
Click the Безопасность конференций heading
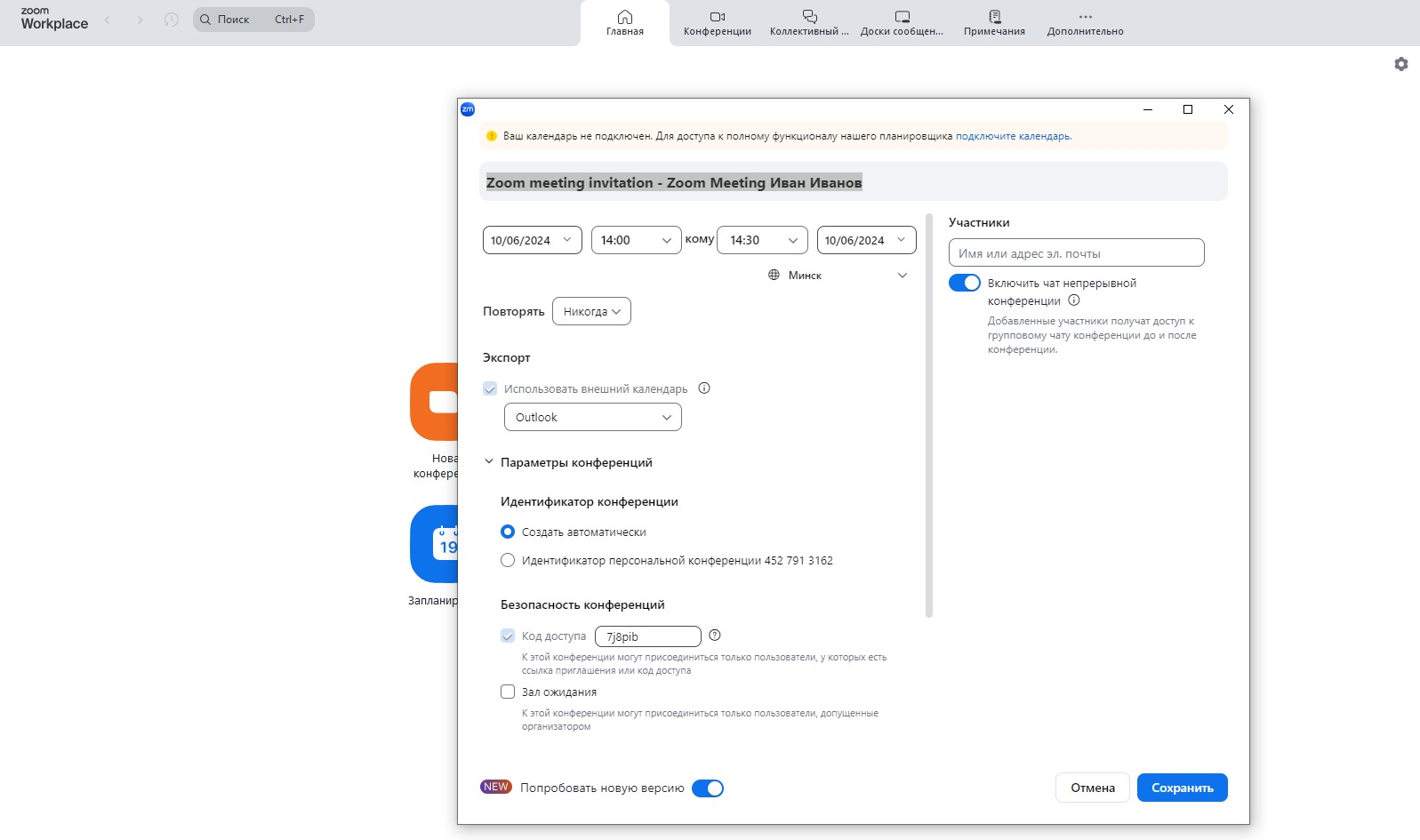pyautogui.click(x=582, y=604)
